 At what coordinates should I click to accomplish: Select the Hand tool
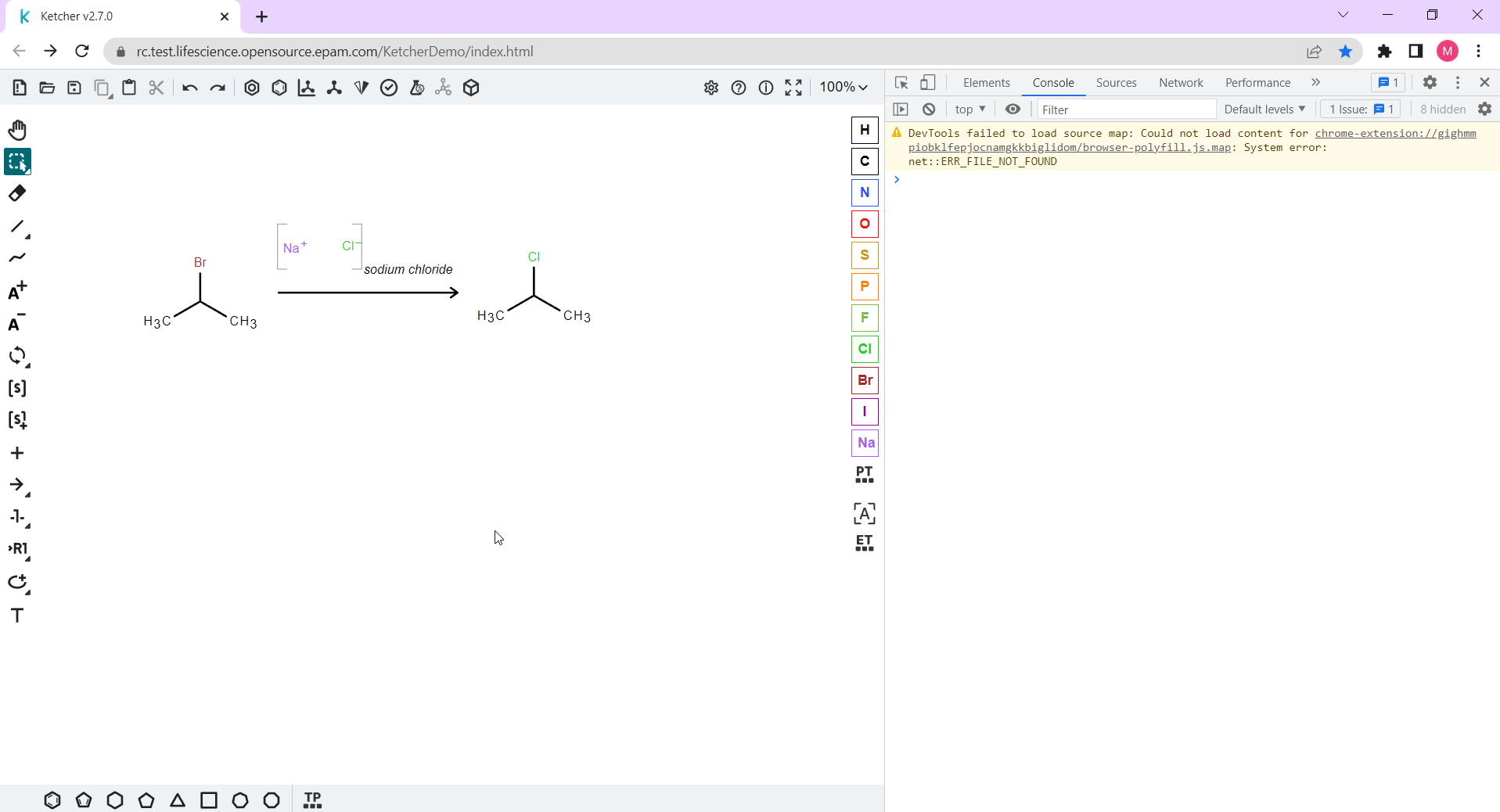click(17, 130)
